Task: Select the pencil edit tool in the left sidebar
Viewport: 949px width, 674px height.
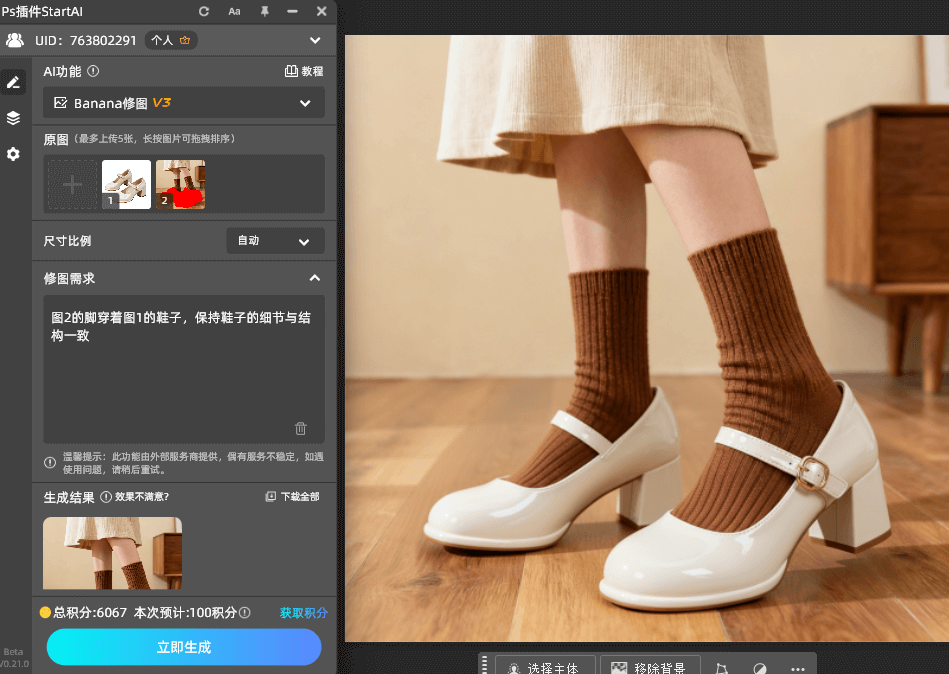Action: pos(13,81)
